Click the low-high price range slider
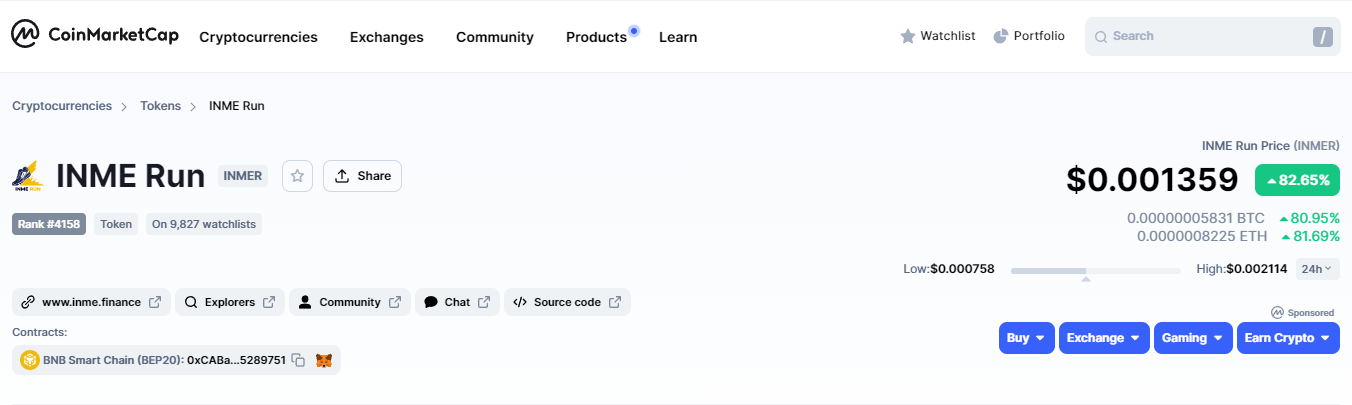Screen dimensions: 1352x405 [1095, 270]
